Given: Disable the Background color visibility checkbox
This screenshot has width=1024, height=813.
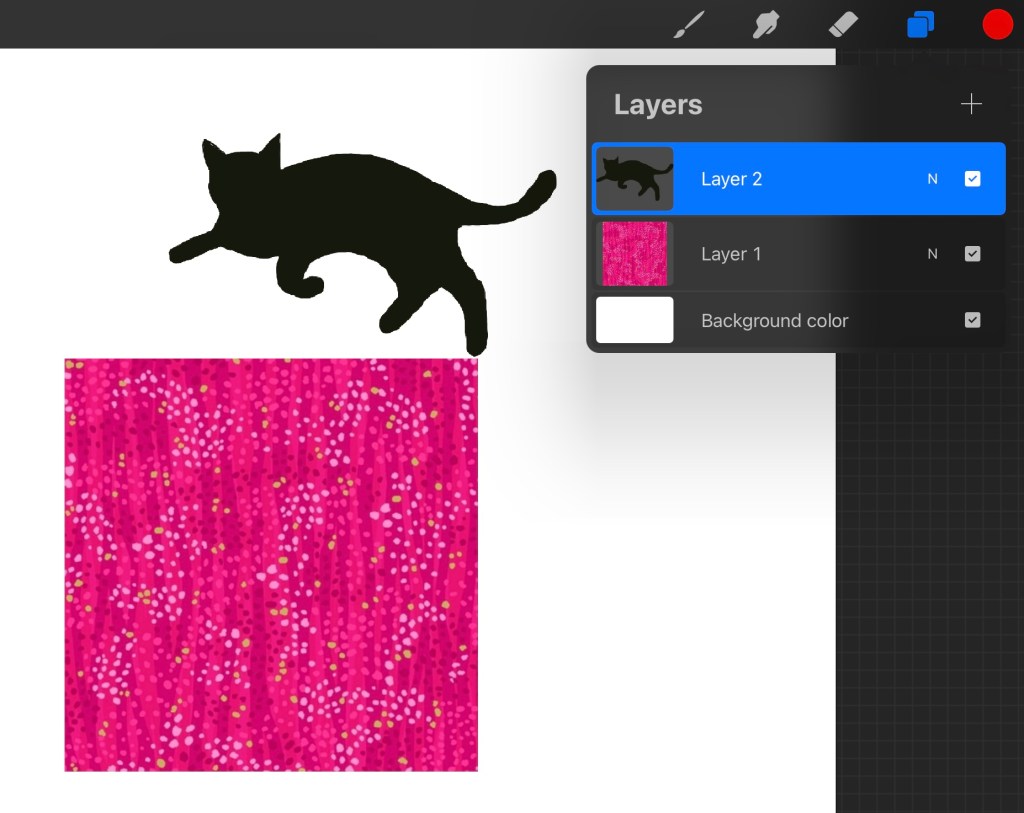Looking at the screenshot, I should (972, 320).
